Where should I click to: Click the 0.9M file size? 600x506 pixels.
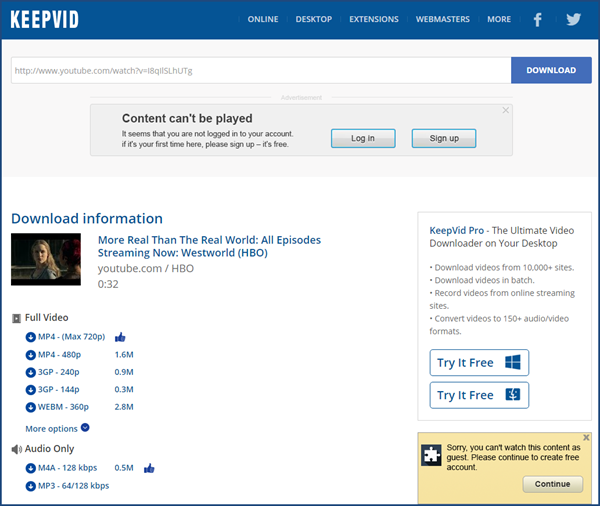pyautogui.click(x=124, y=372)
